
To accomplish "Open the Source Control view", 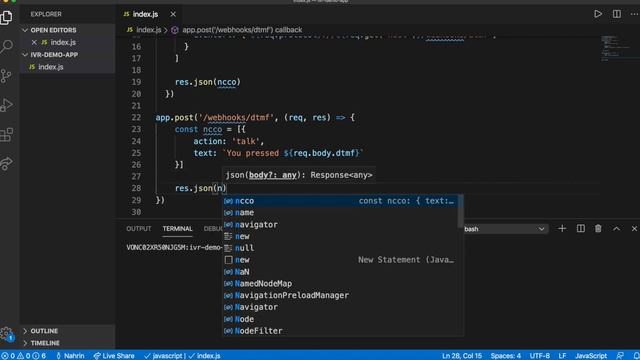I will pos(7,76).
